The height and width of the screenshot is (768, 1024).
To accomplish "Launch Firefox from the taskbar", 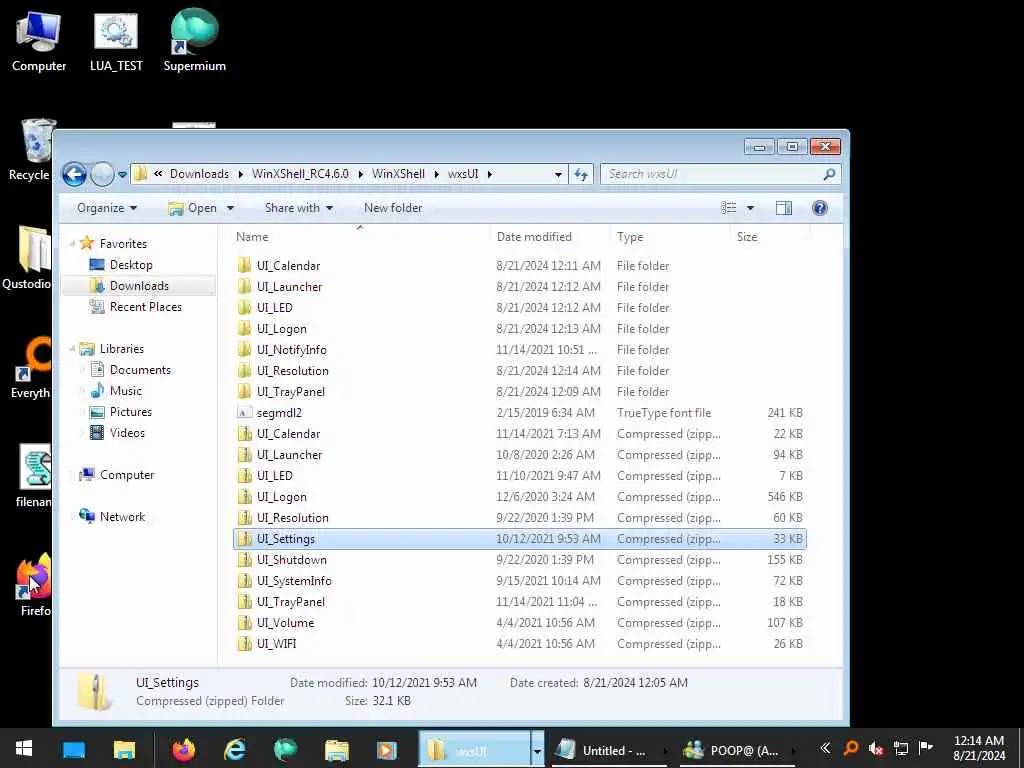I will click(184, 749).
